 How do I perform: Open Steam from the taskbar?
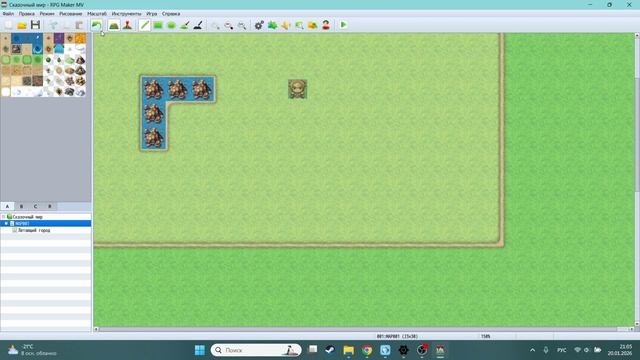(x=330, y=350)
